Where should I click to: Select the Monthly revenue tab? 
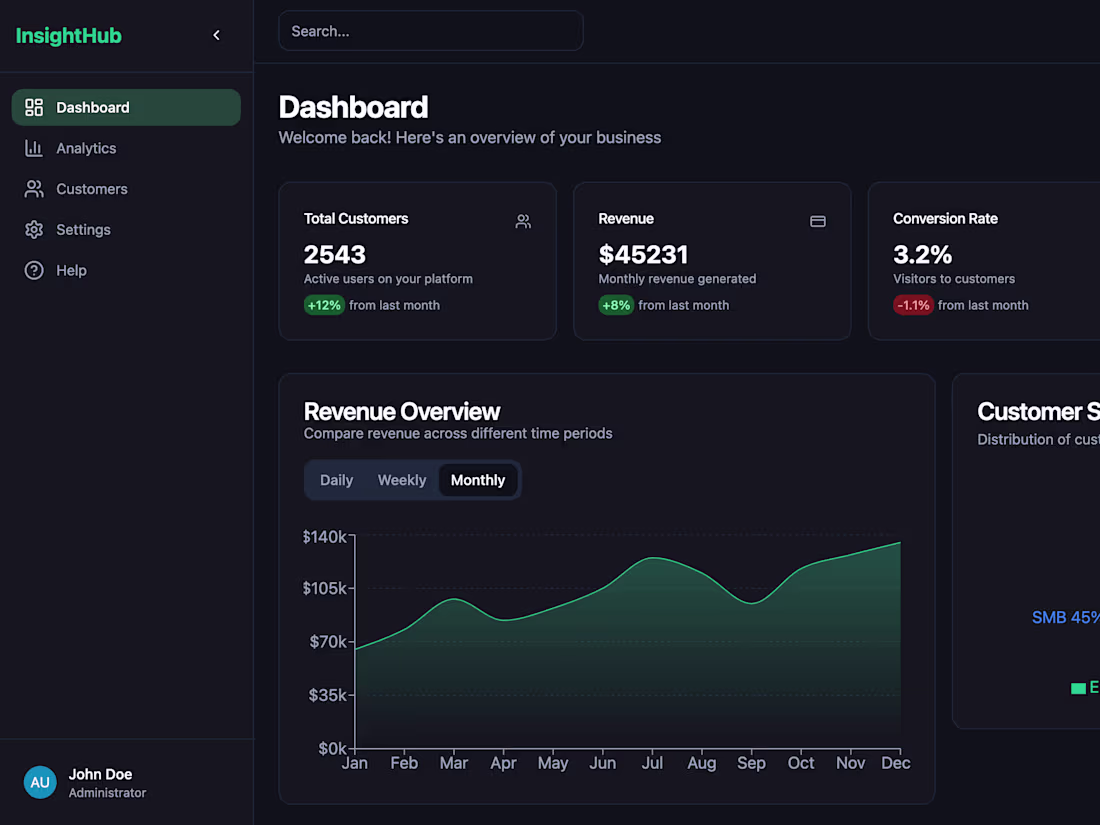(x=478, y=480)
